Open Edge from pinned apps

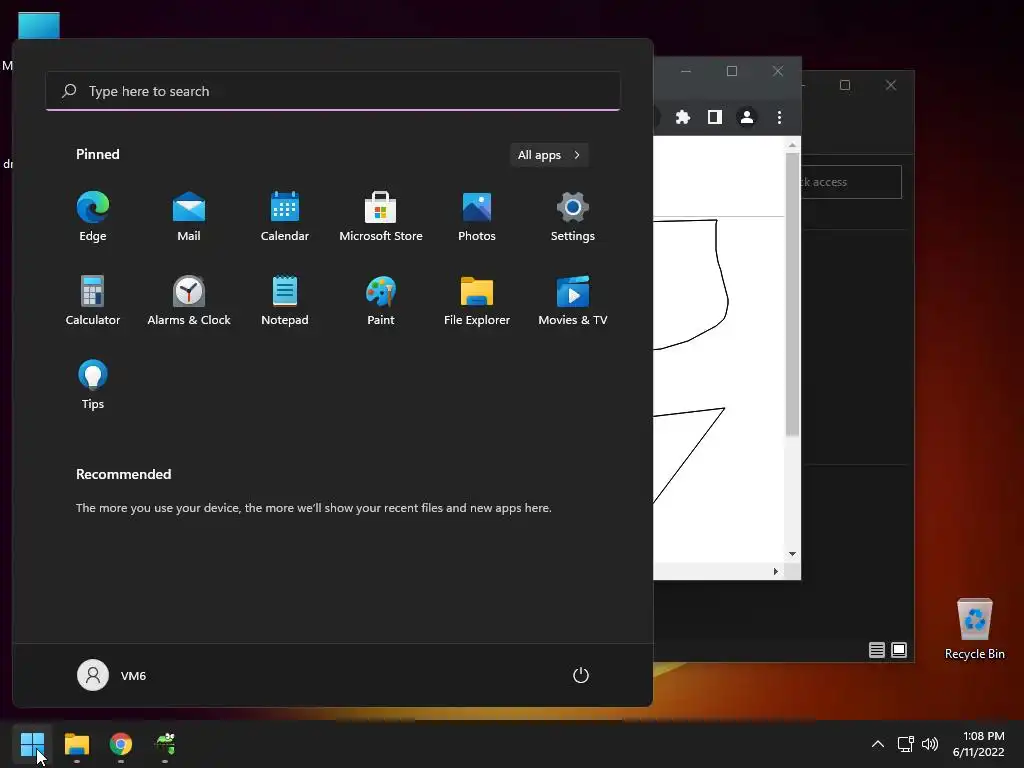coord(93,217)
